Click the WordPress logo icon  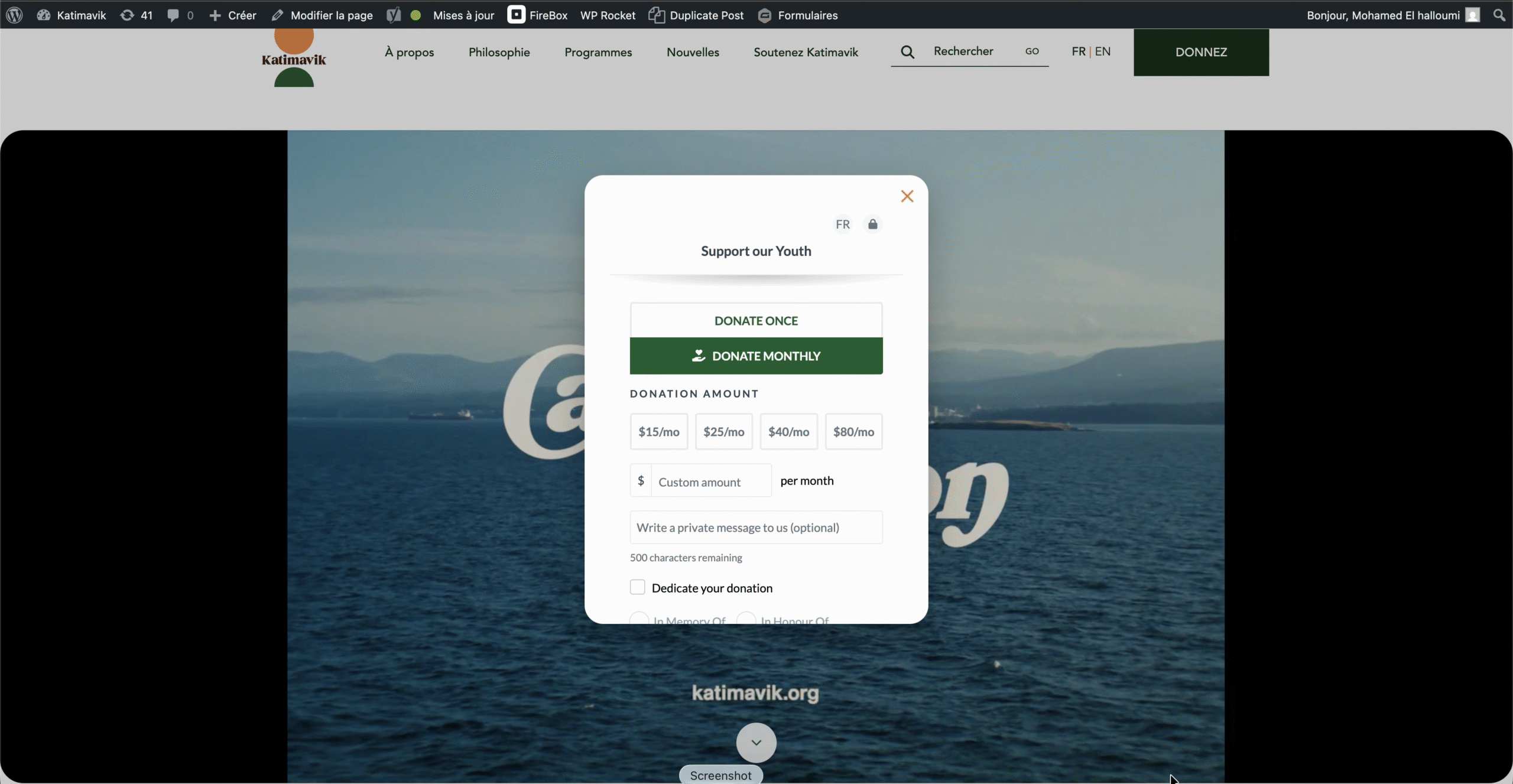[x=14, y=15]
